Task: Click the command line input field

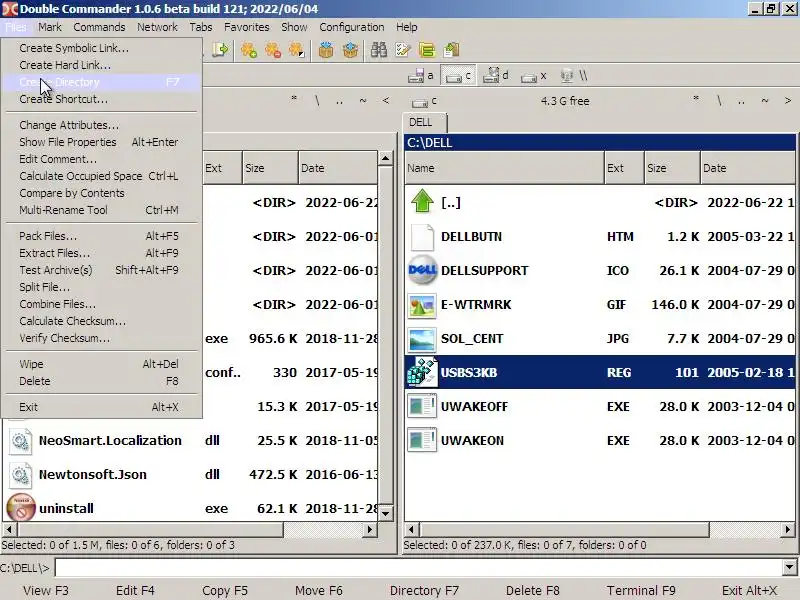Action: click(418, 567)
